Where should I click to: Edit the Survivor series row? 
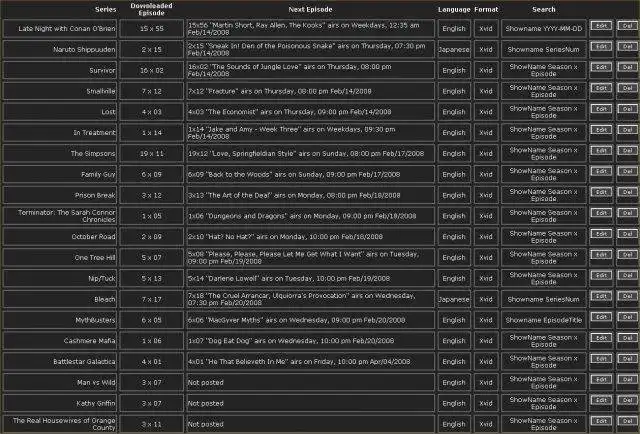tap(601, 67)
